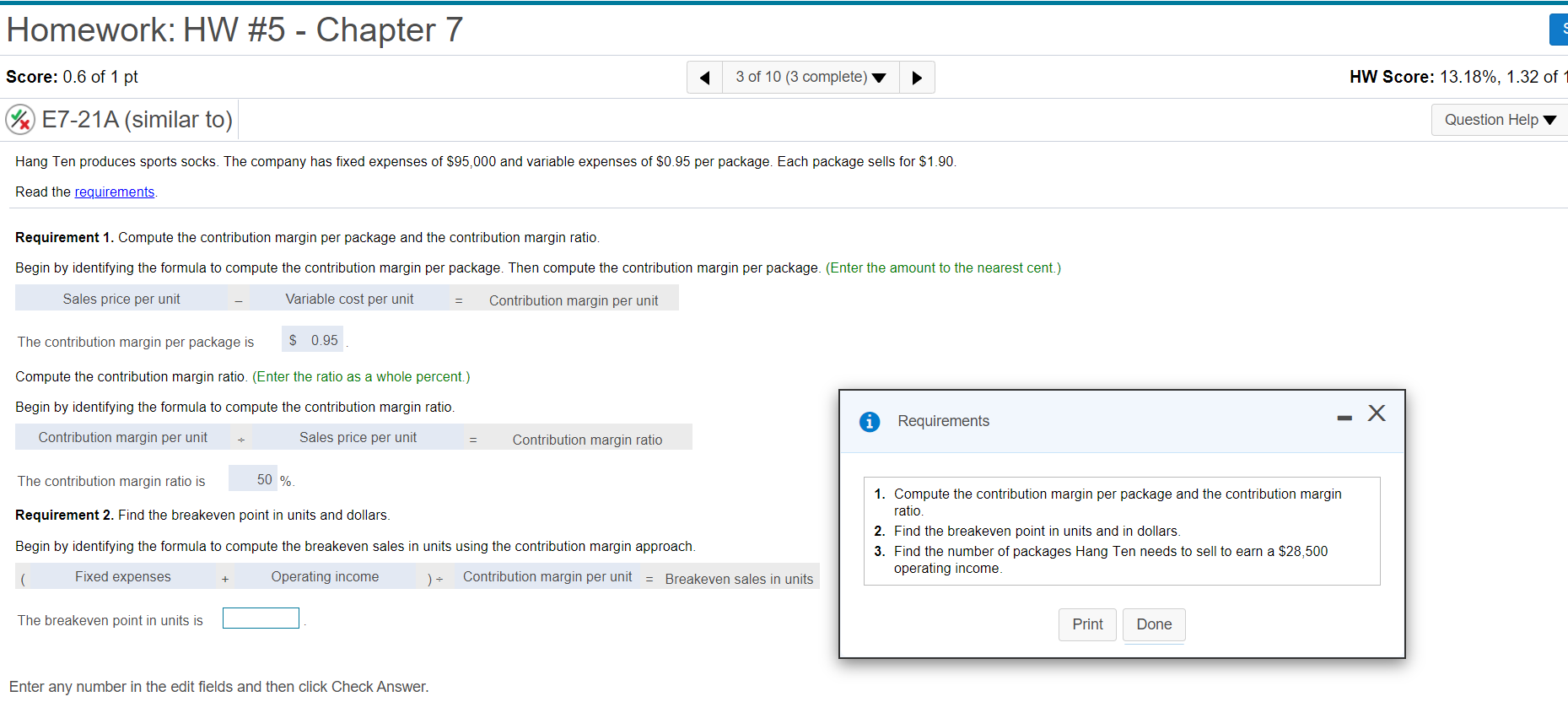
Task: Close the Requirements dialog with the X
Action: click(x=1377, y=413)
